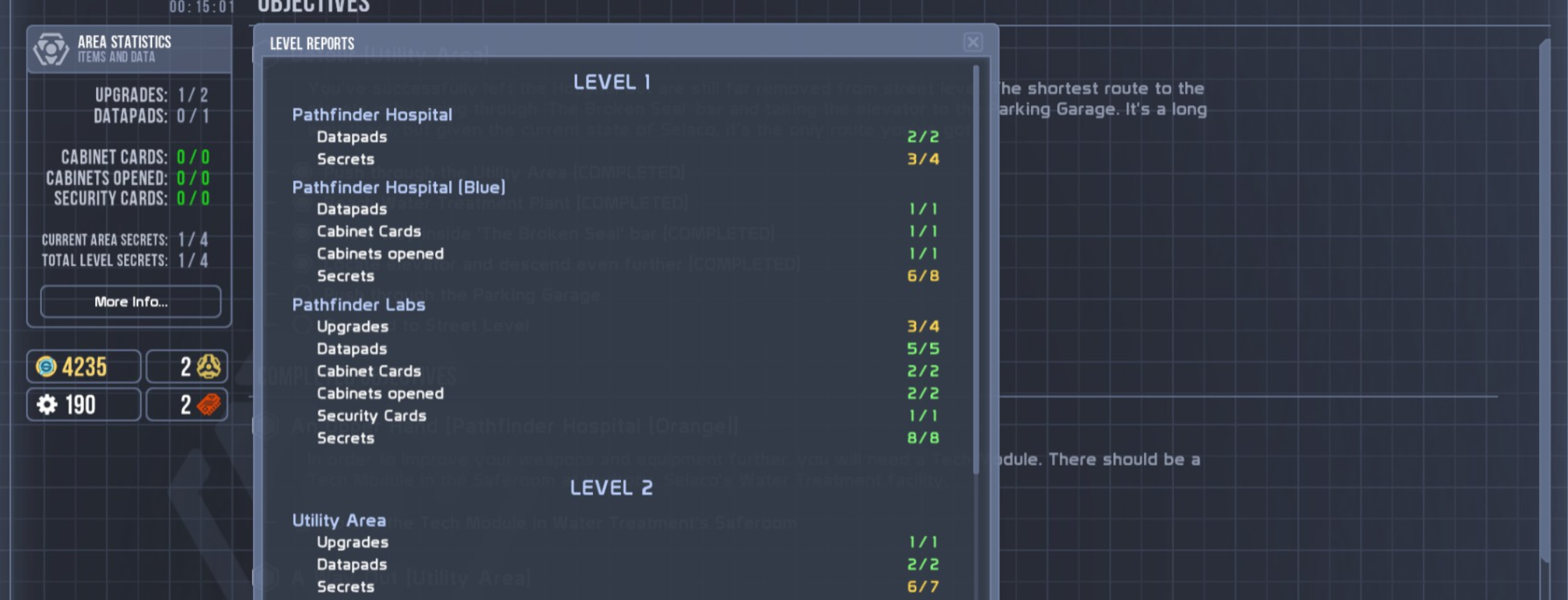Select the Pathfinder Labs heading

(x=358, y=305)
